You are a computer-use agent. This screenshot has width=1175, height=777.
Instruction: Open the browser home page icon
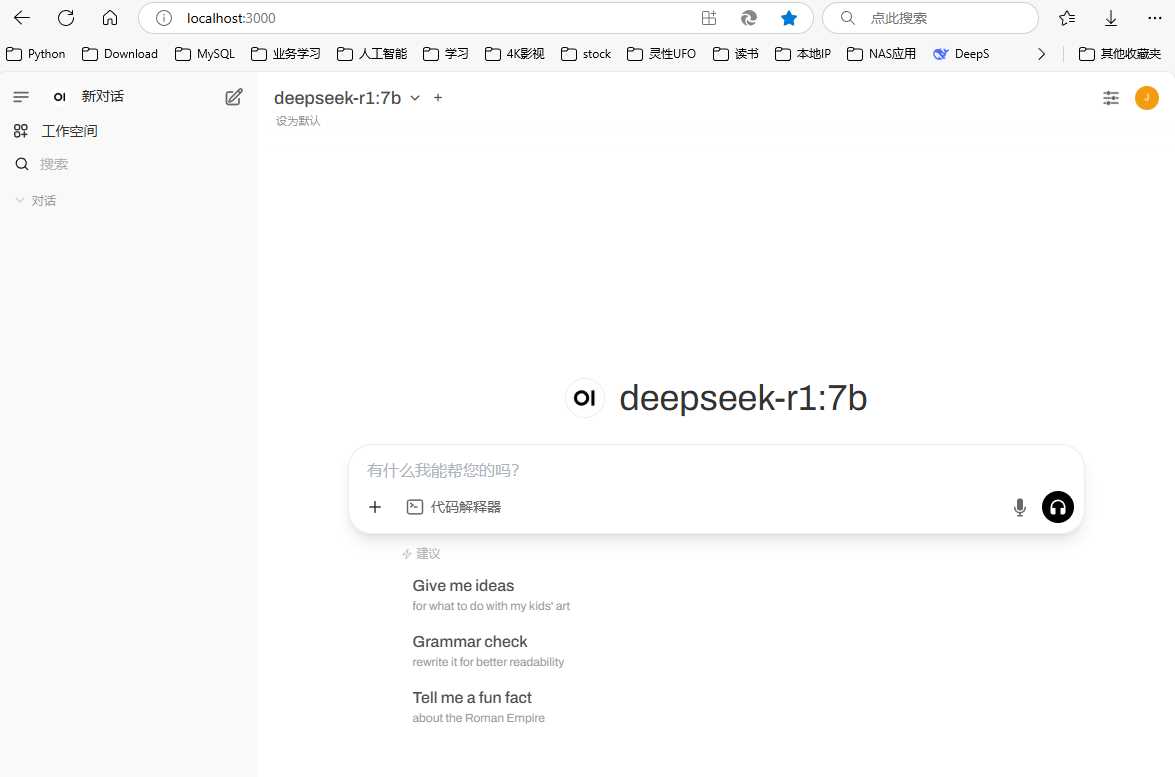[110, 18]
